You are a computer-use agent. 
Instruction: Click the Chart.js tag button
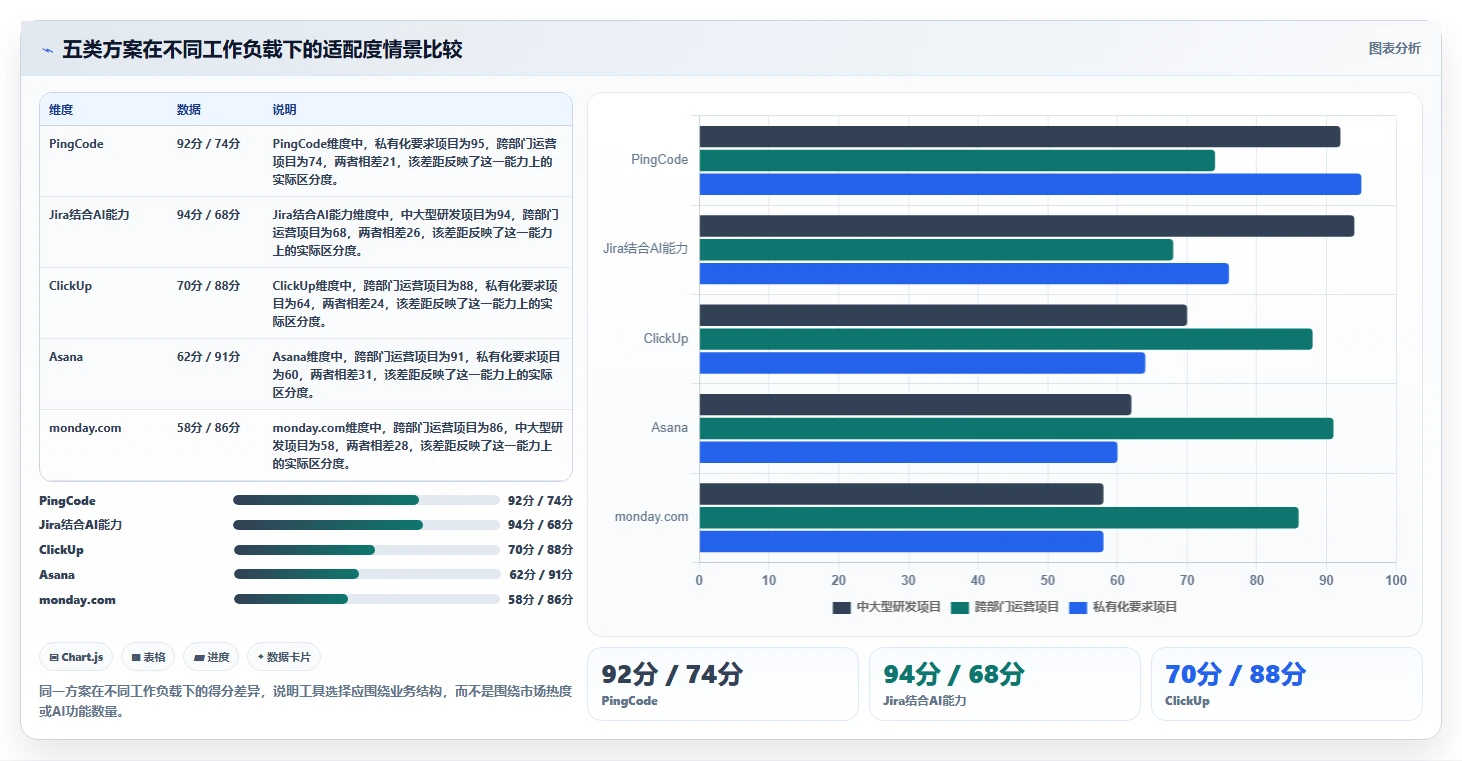click(x=77, y=657)
